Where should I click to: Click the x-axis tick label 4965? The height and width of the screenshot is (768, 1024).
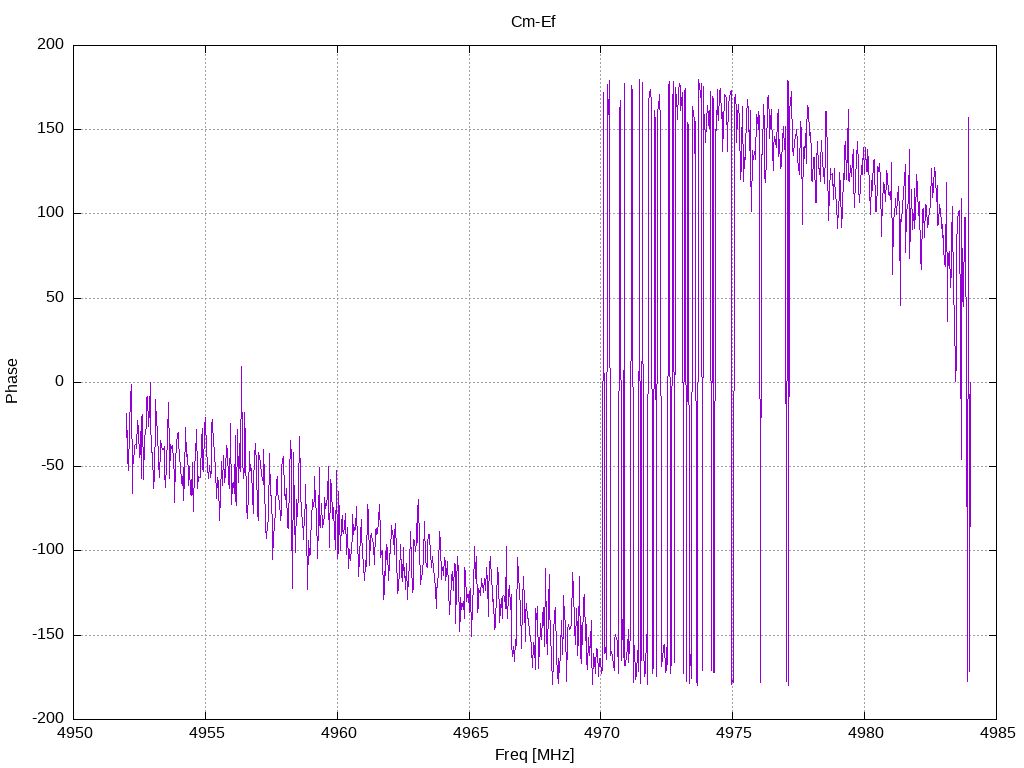[x=470, y=733]
